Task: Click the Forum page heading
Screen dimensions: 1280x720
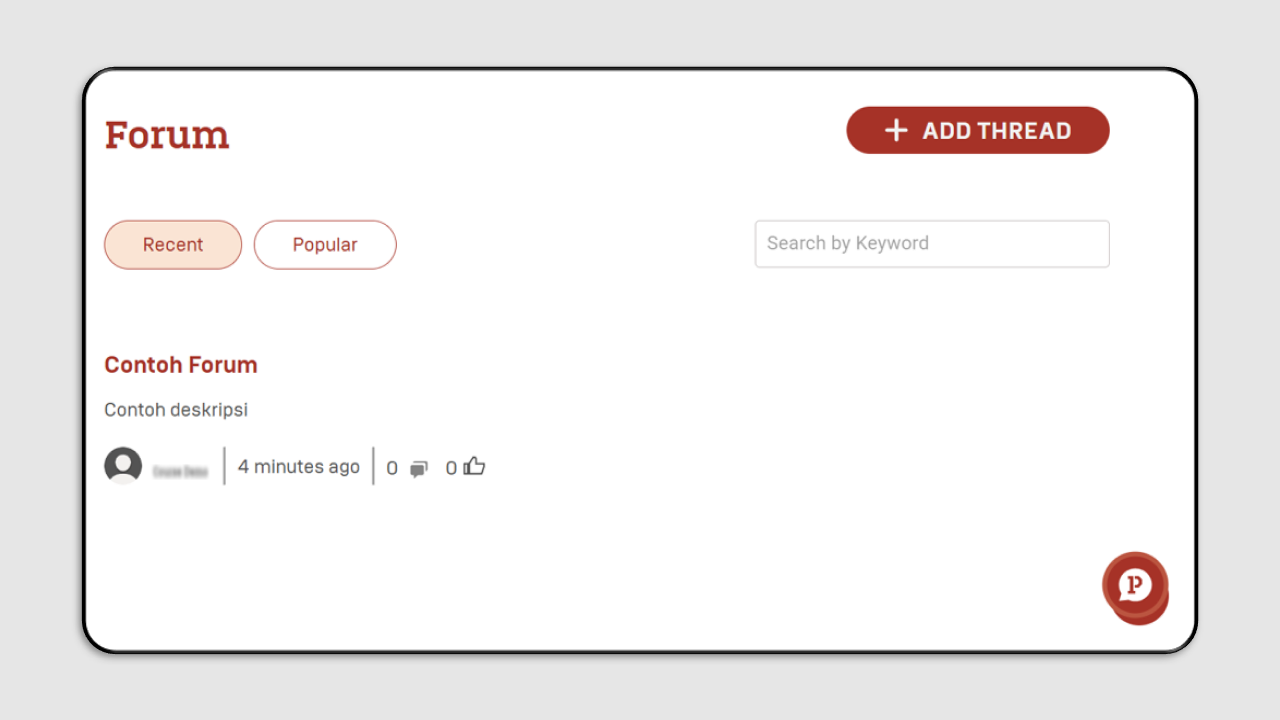Action: [x=167, y=135]
